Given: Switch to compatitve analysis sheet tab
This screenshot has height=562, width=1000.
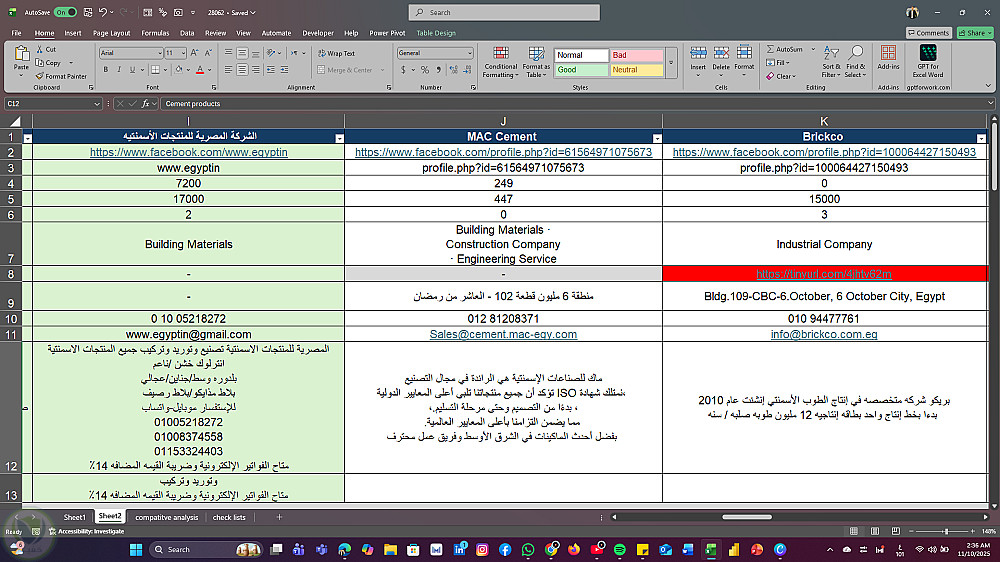Looking at the screenshot, I should pyautogui.click(x=166, y=517).
